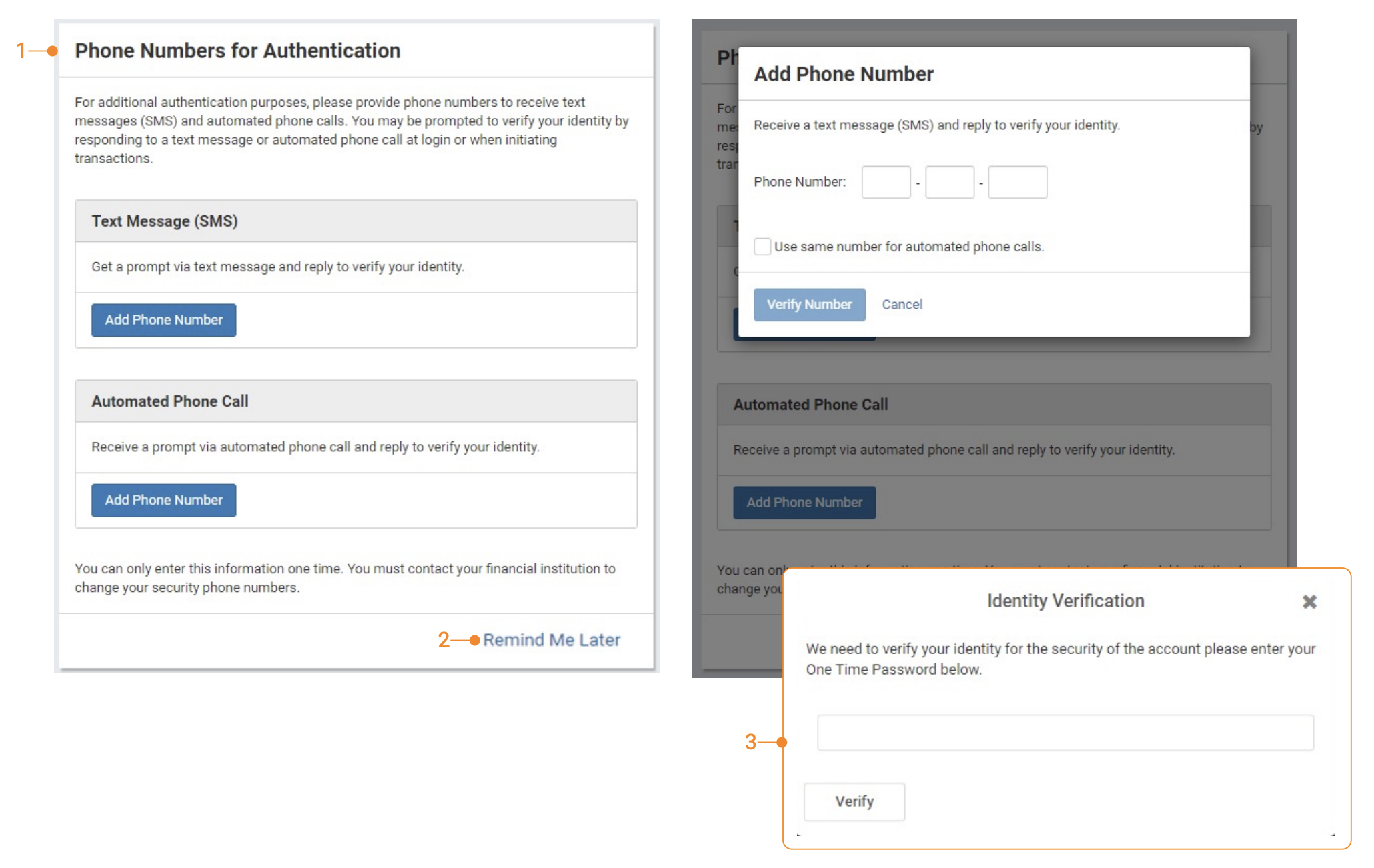1374x868 pixels.
Task: Click the 'Identity Verification' popup title
Action: (x=1065, y=601)
